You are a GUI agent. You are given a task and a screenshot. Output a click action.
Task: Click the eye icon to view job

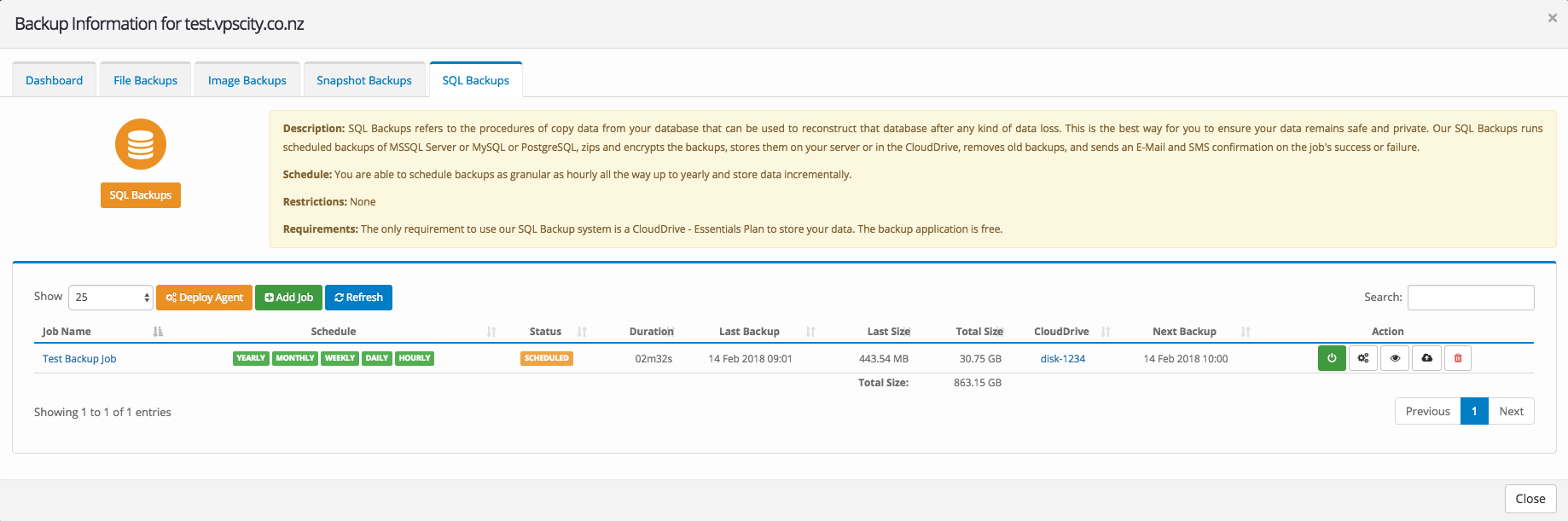(x=1395, y=358)
